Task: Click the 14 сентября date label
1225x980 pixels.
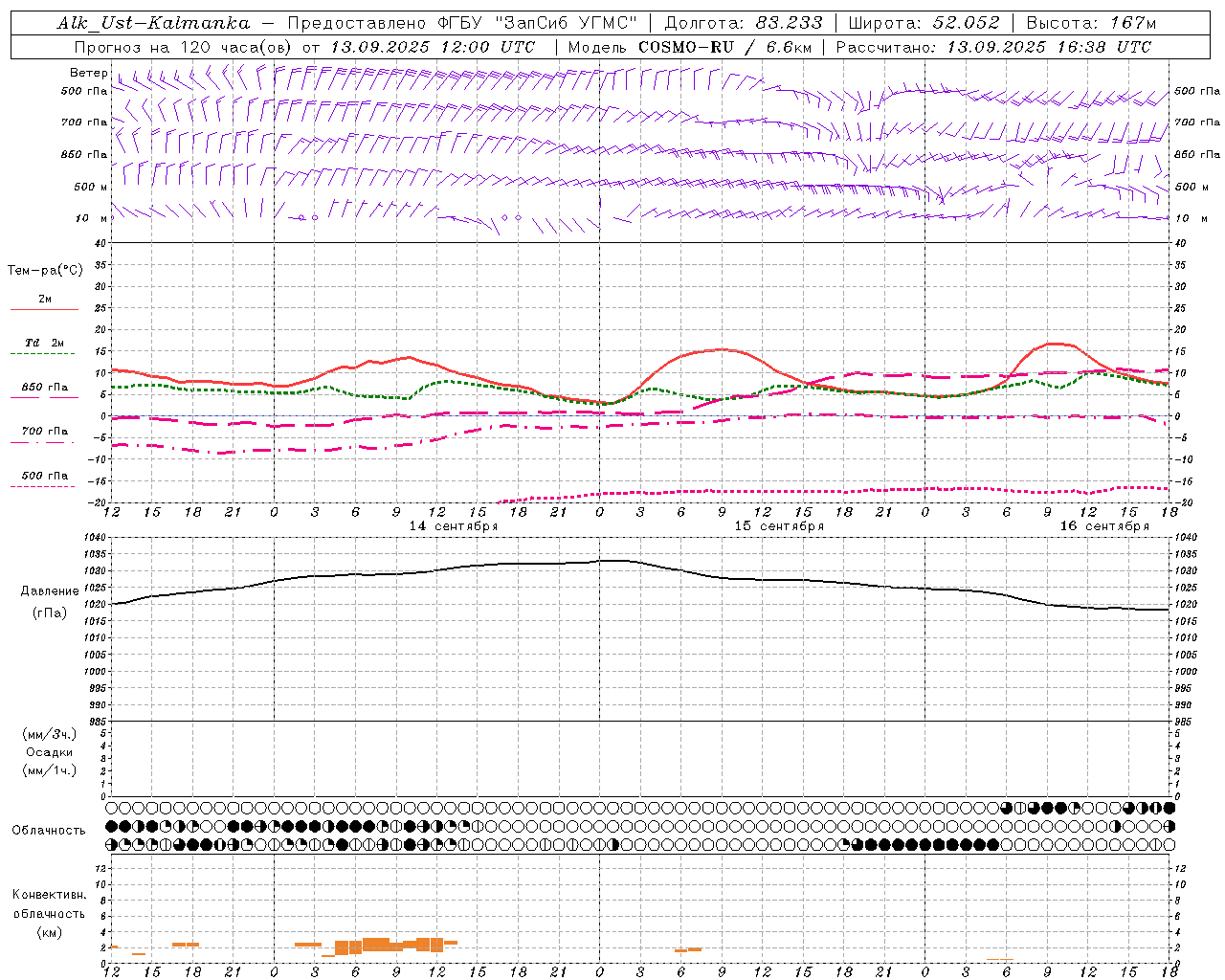Action: 453,526
